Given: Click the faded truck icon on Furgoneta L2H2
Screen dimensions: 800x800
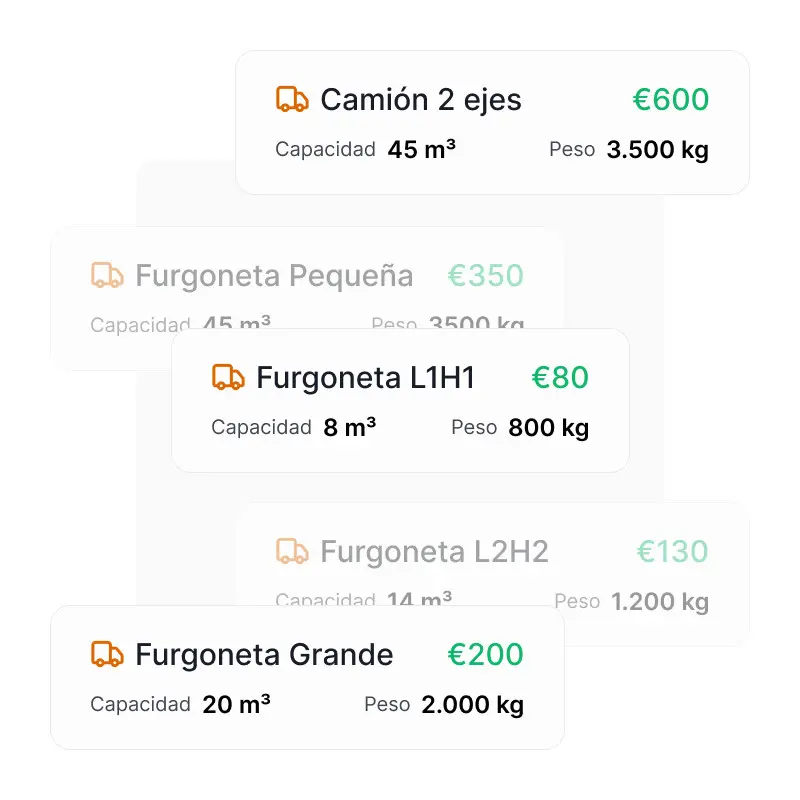Looking at the screenshot, I should (x=291, y=551).
